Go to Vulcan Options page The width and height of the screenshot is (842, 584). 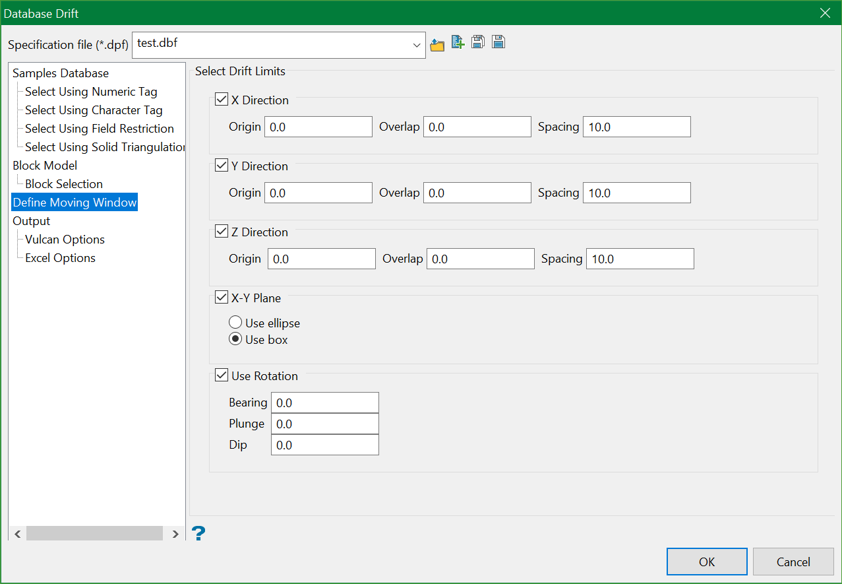point(64,239)
